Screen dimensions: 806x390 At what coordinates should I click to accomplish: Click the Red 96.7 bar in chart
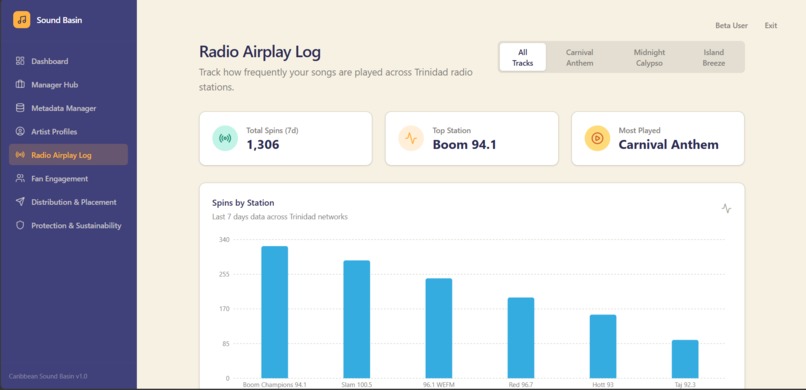point(521,338)
